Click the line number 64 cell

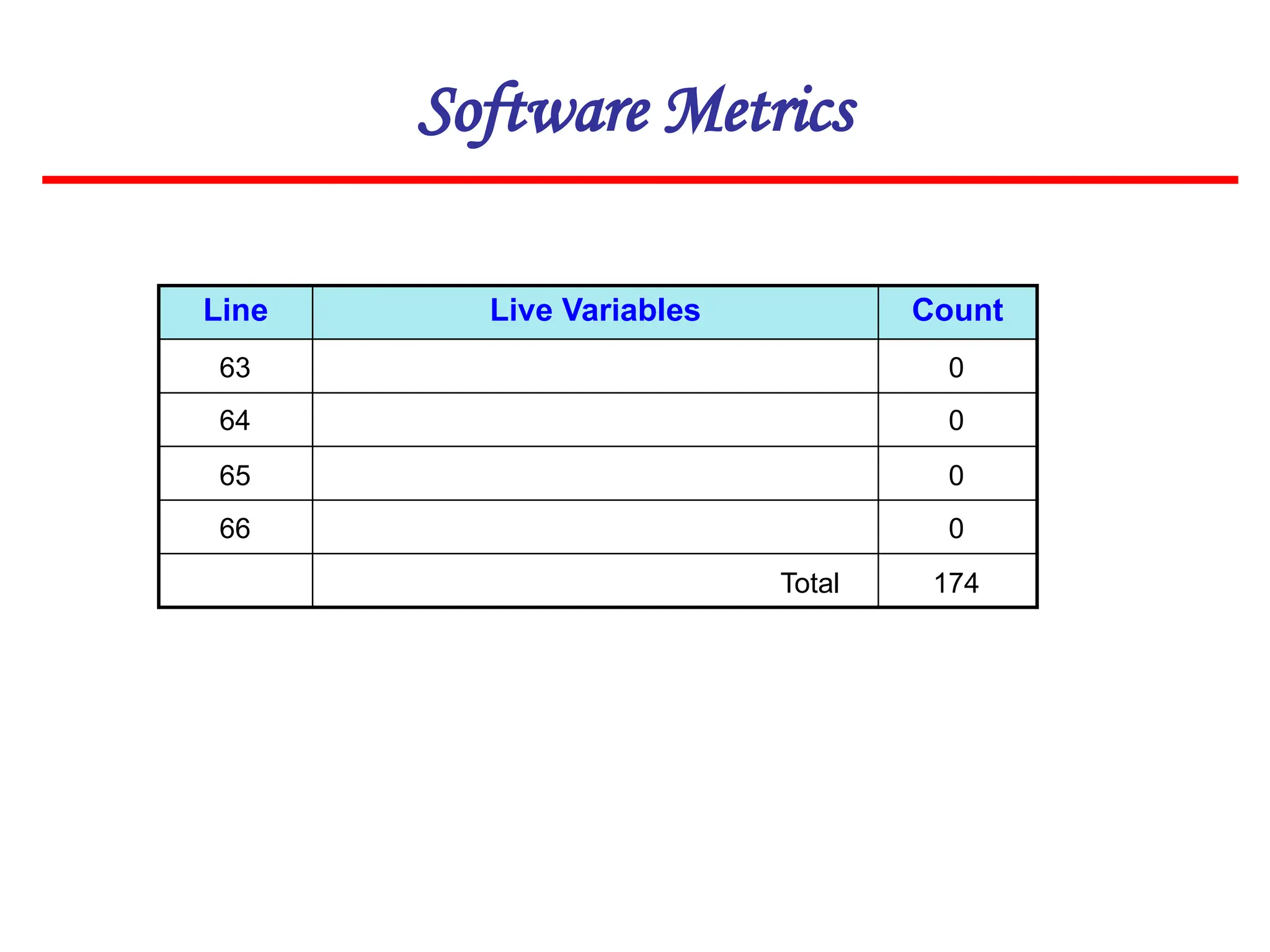coord(235,421)
